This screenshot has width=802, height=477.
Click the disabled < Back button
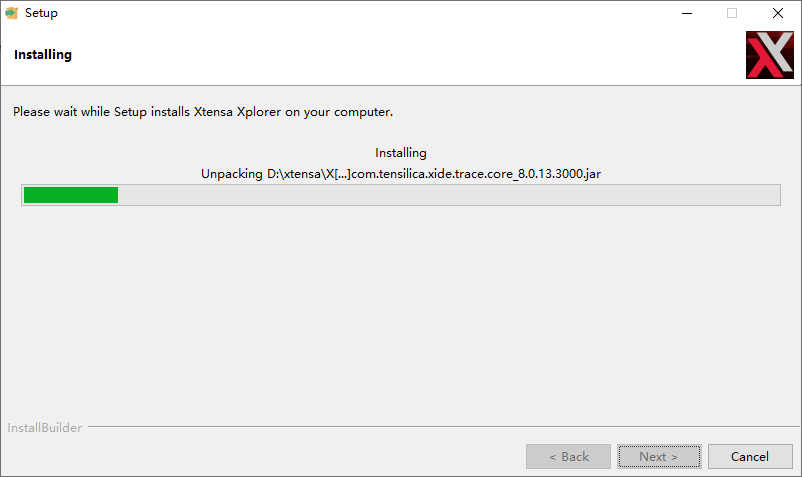(x=568, y=456)
